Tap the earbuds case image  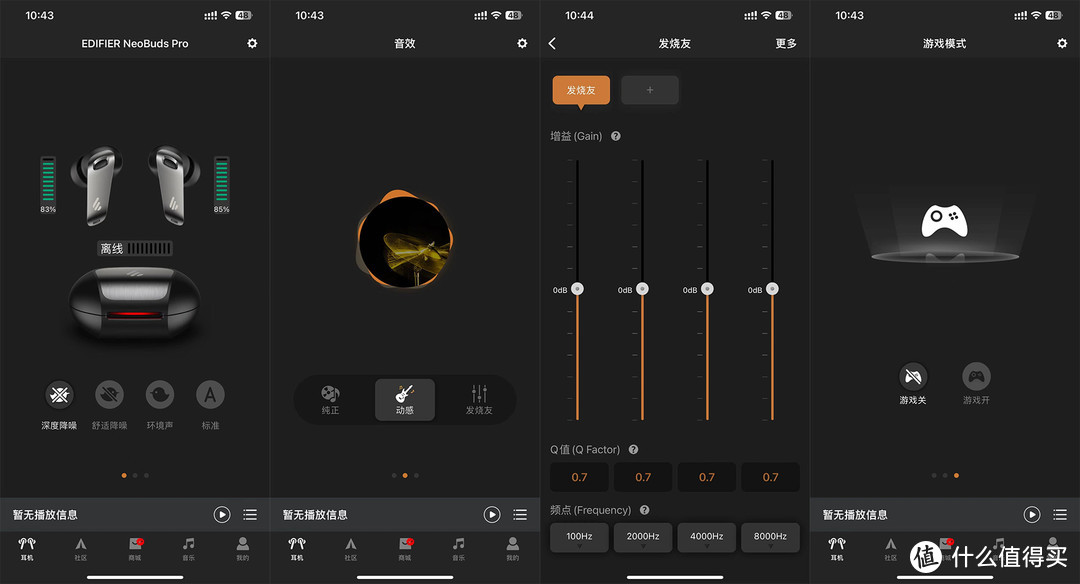pos(134,303)
